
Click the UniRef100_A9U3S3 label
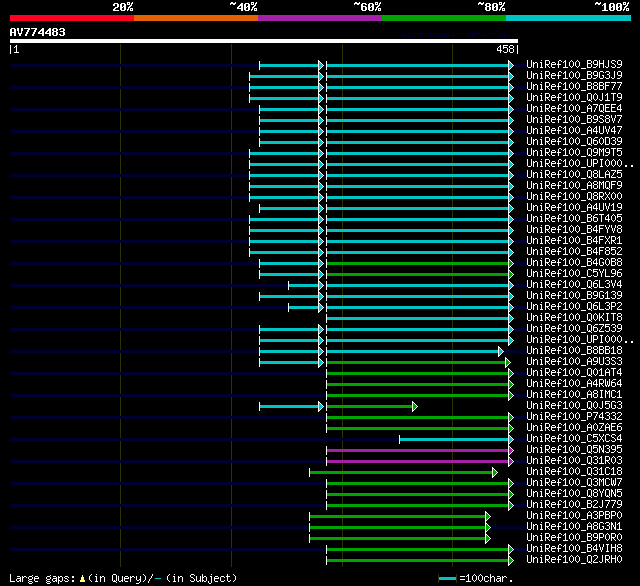(x=574, y=362)
